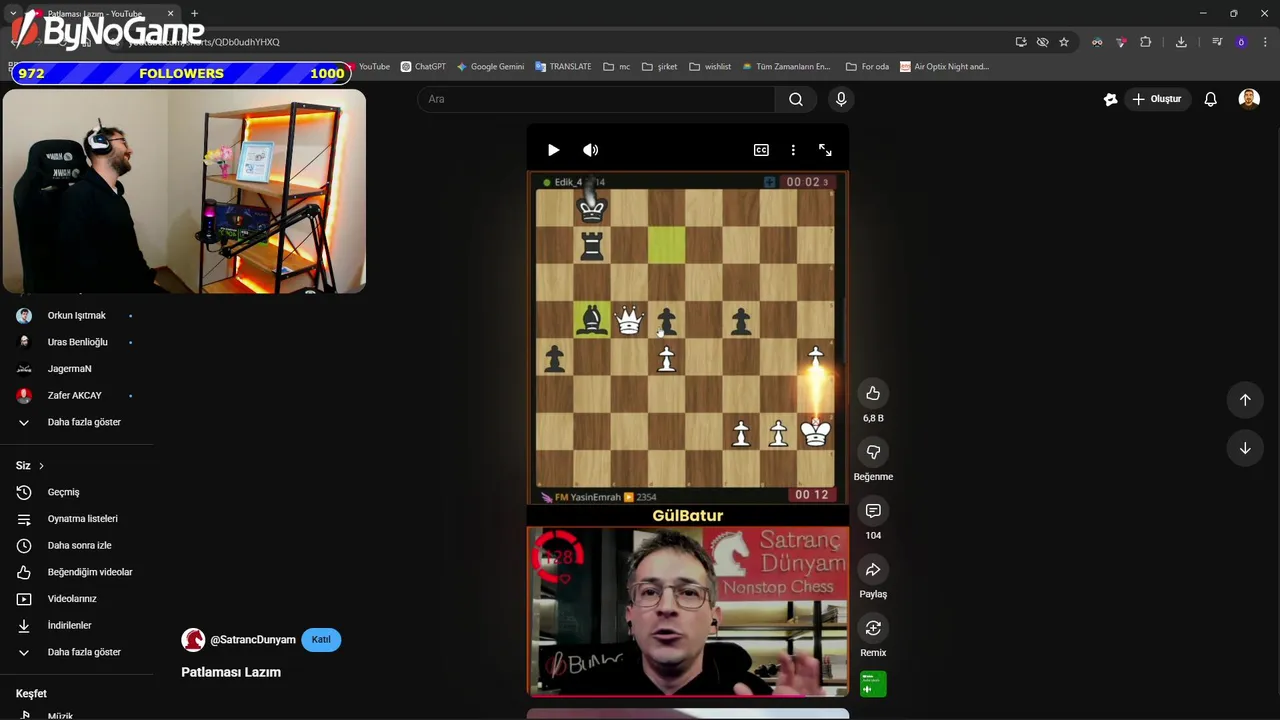Open the Chrome downloads icon
This screenshot has height=720, width=1280.
(x=1181, y=42)
